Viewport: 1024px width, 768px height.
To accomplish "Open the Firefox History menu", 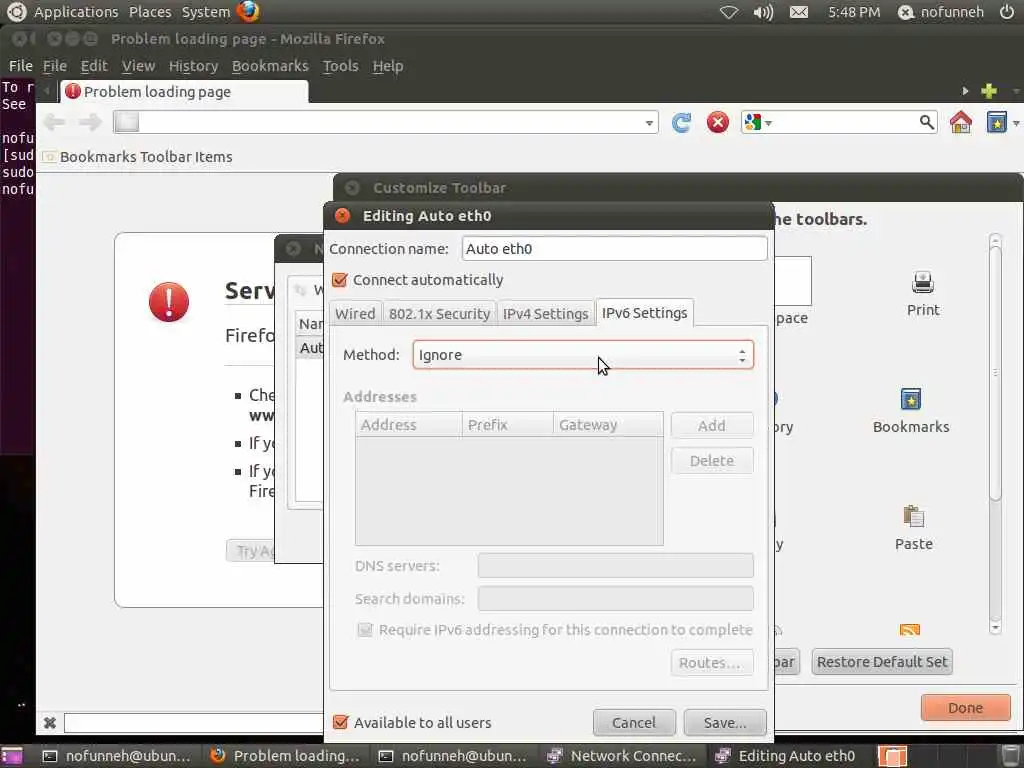I will [193, 66].
